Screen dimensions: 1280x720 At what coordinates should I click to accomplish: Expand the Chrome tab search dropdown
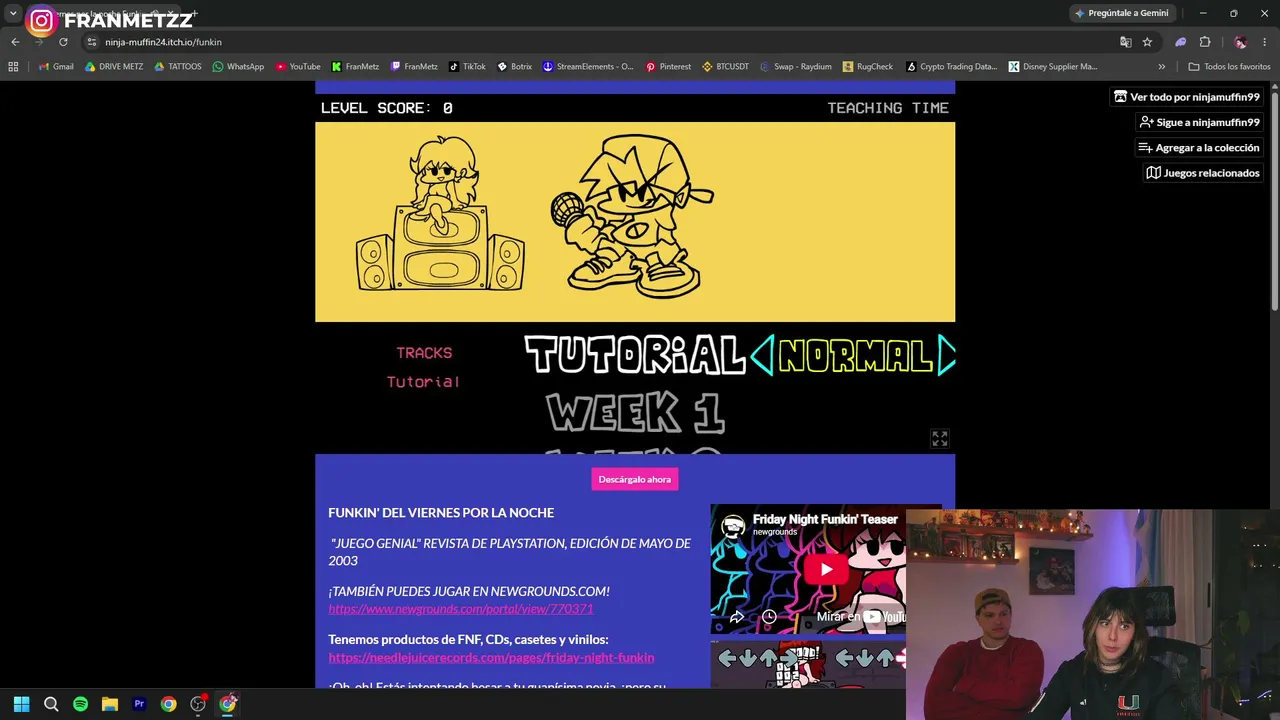click(x=13, y=13)
